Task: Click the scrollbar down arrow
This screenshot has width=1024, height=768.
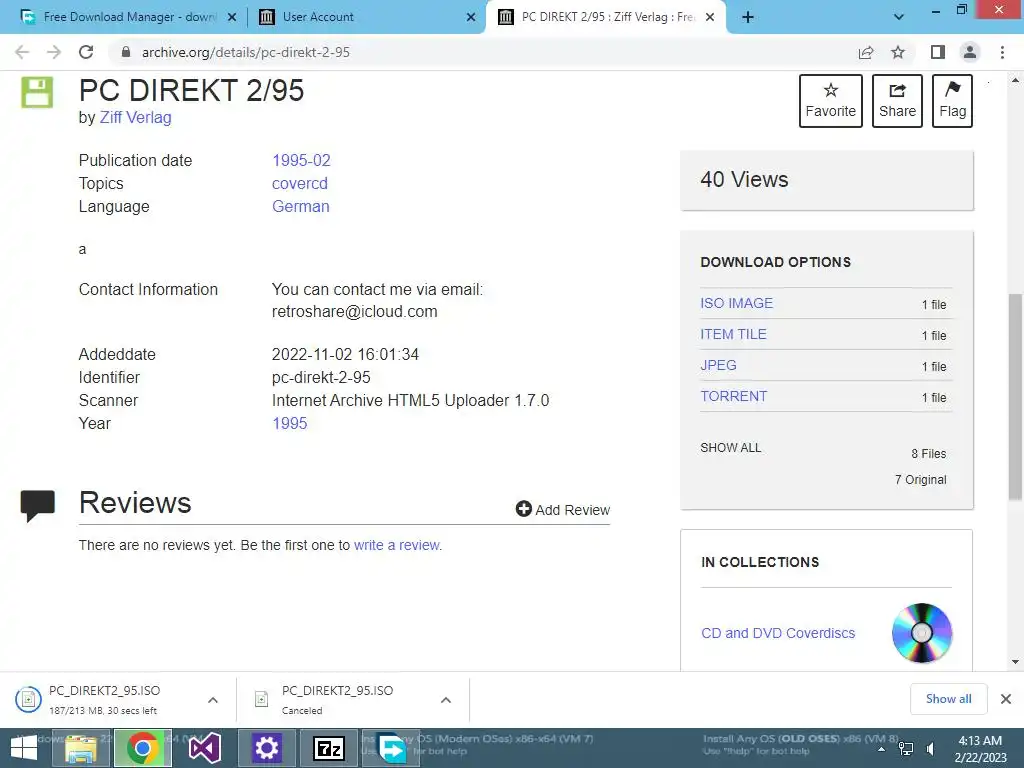Action: tap(1015, 662)
